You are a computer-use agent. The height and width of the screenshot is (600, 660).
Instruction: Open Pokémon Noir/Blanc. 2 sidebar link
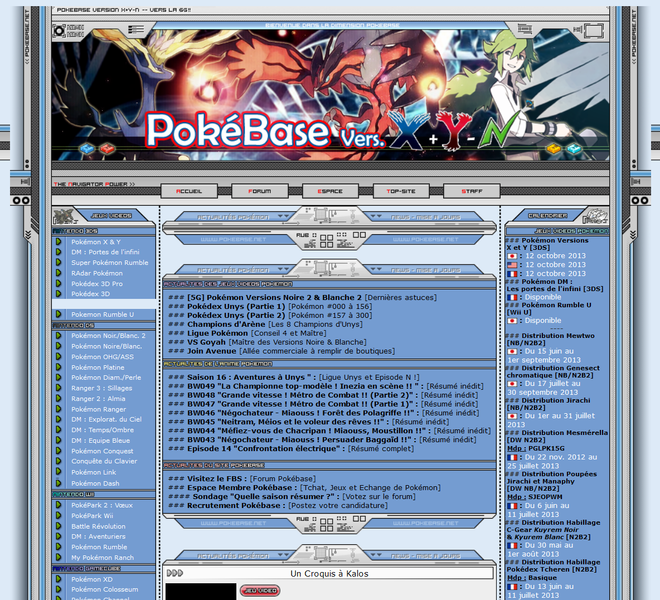(x=108, y=336)
